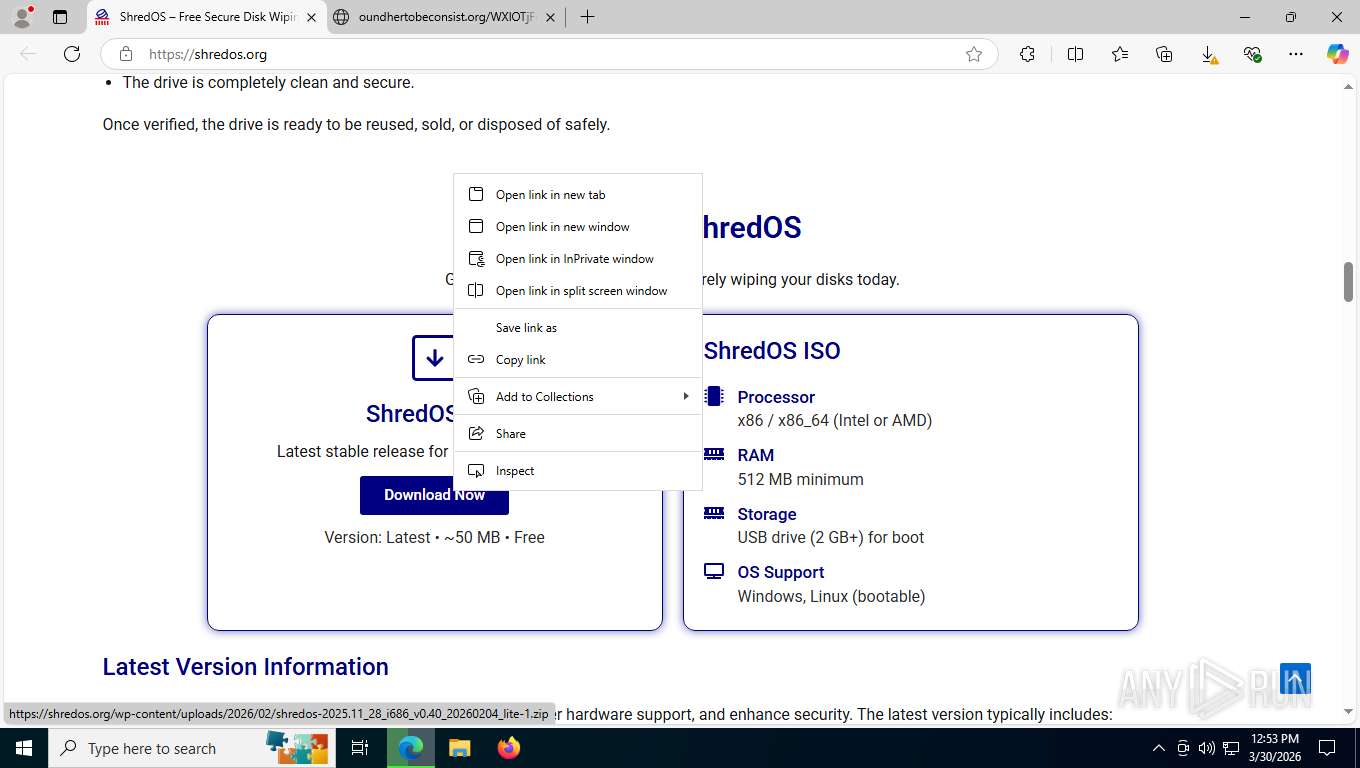The height and width of the screenshot is (768, 1360).
Task: Click the text Windows, Linux (bootable)
Action: tap(831, 597)
